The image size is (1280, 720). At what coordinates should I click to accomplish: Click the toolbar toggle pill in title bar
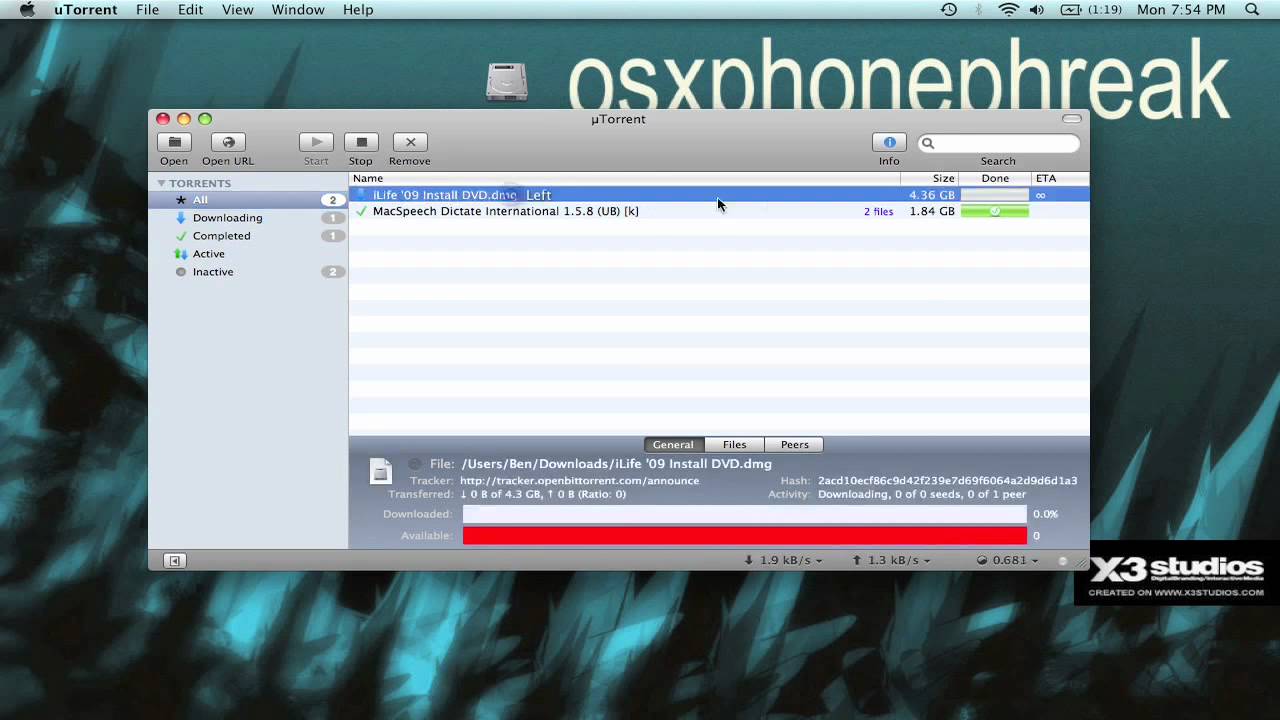coord(1072,119)
